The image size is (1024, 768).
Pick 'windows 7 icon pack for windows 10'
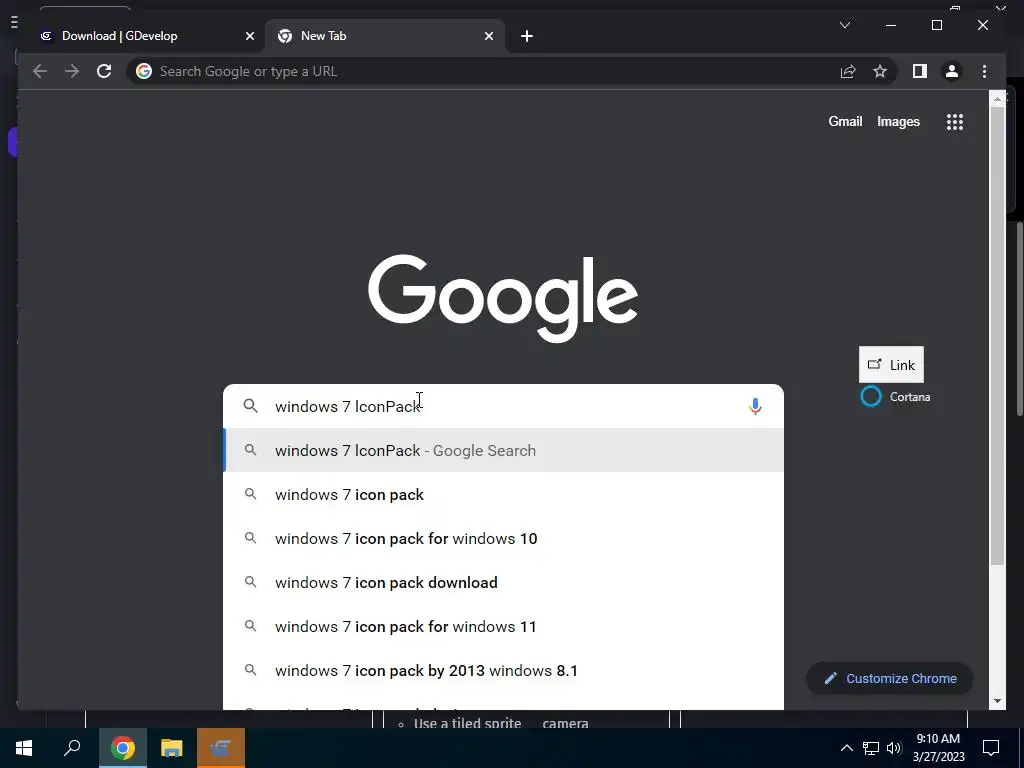[503, 539]
